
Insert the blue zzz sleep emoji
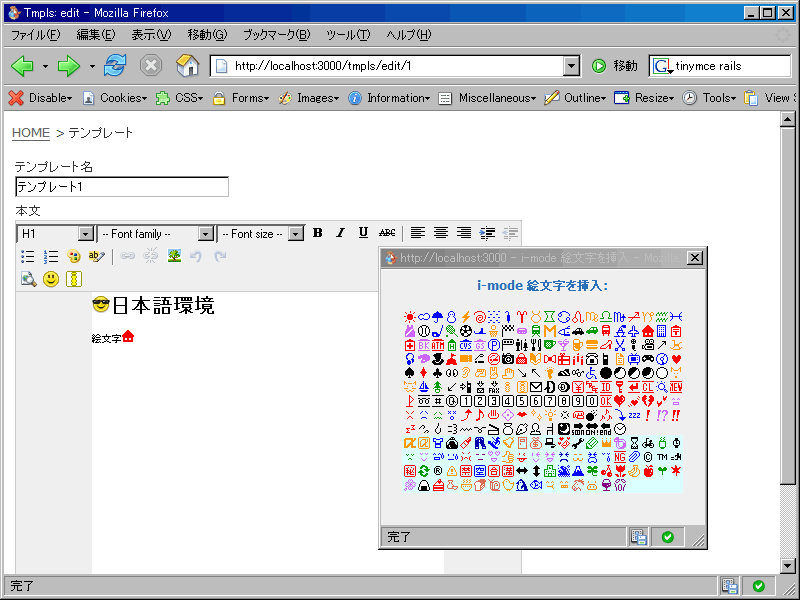(634, 415)
